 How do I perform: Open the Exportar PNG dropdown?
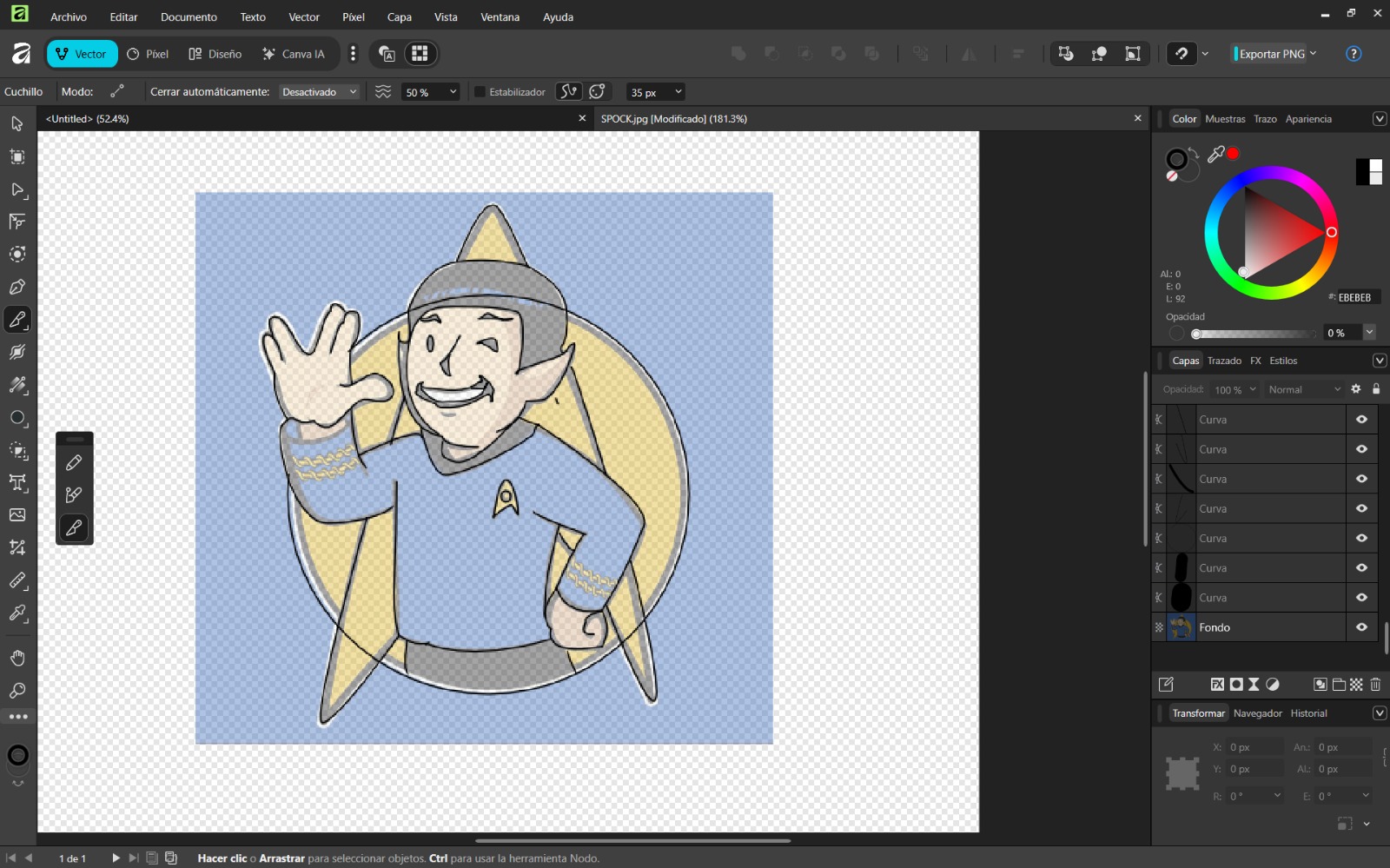1313,53
